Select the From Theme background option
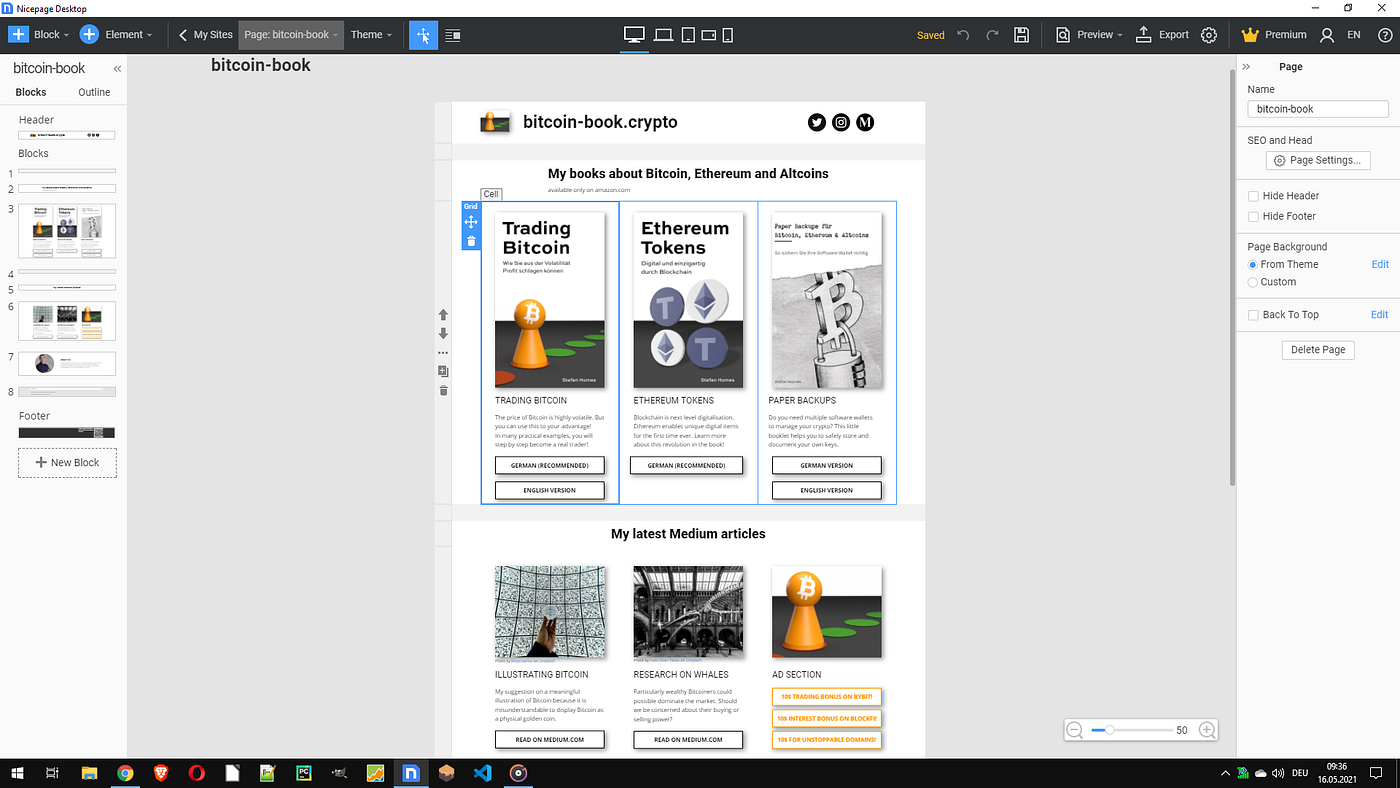This screenshot has width=1400, height=788. pos(1253,264)
